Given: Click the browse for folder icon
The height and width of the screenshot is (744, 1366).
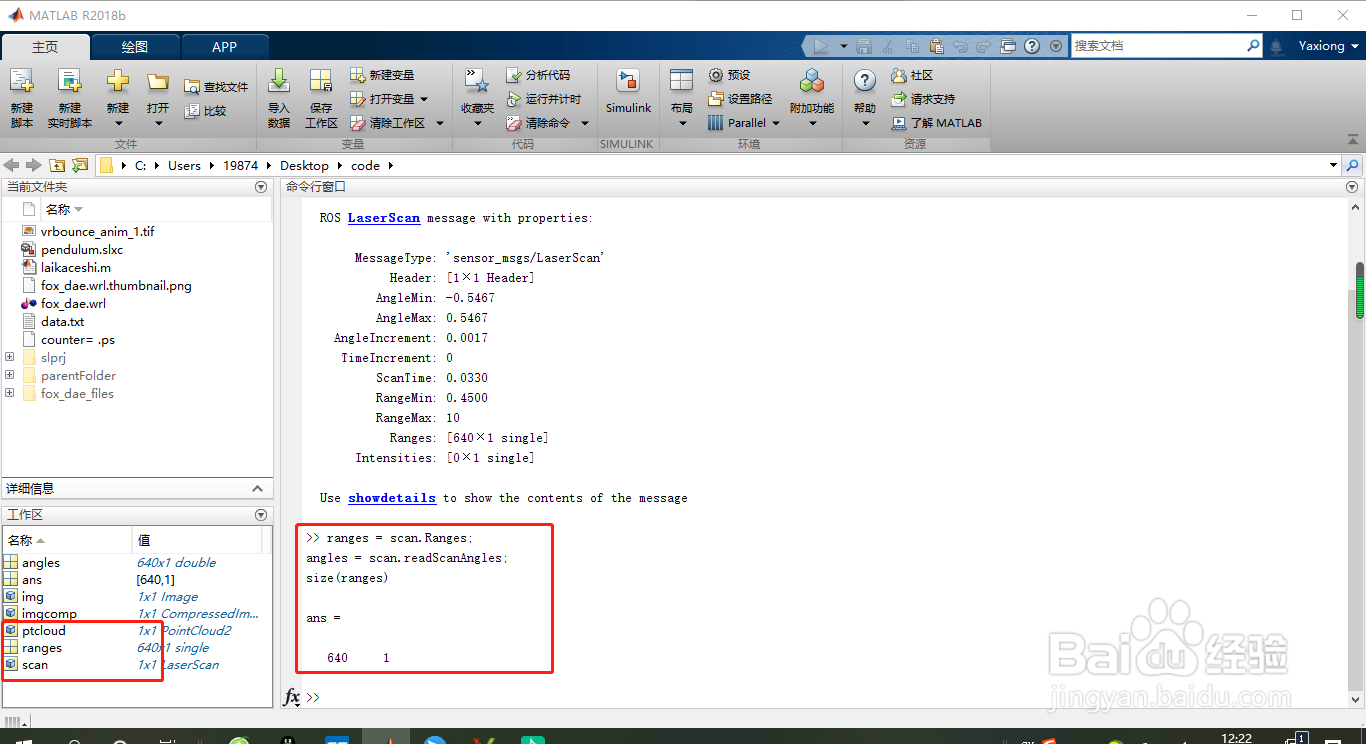Looking at the screenshot, I should (80, 165).
